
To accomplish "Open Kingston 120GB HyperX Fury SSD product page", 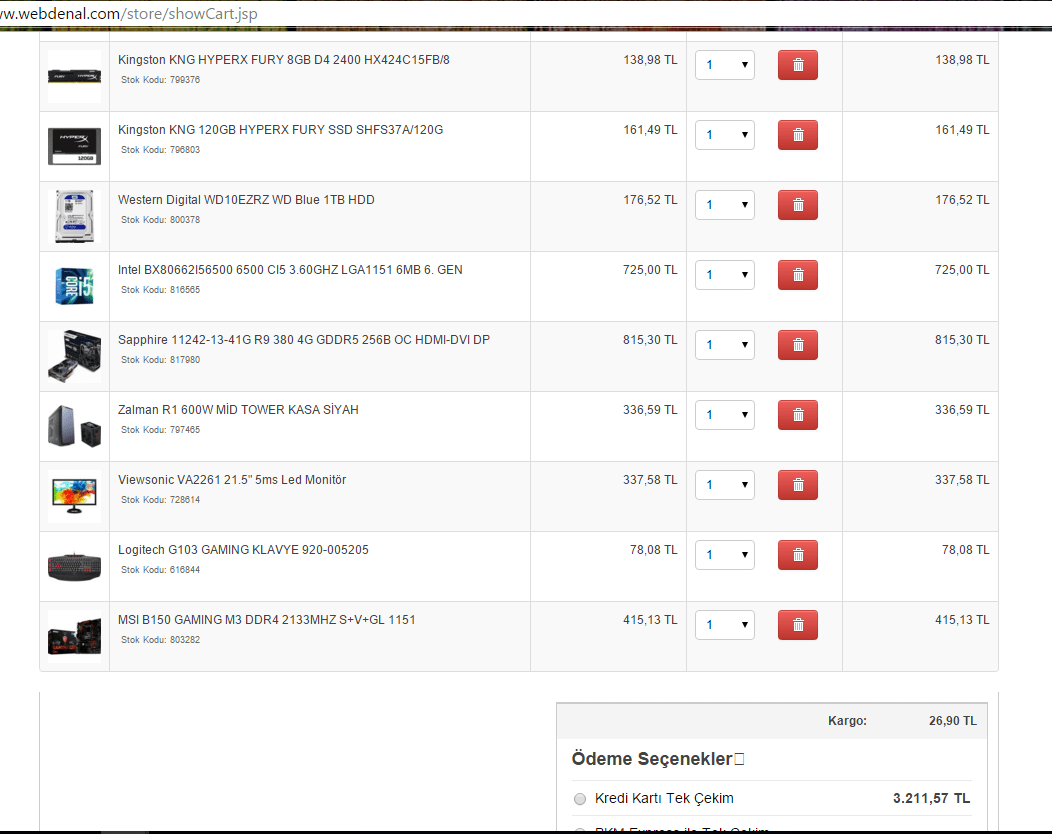I will 280,129.
